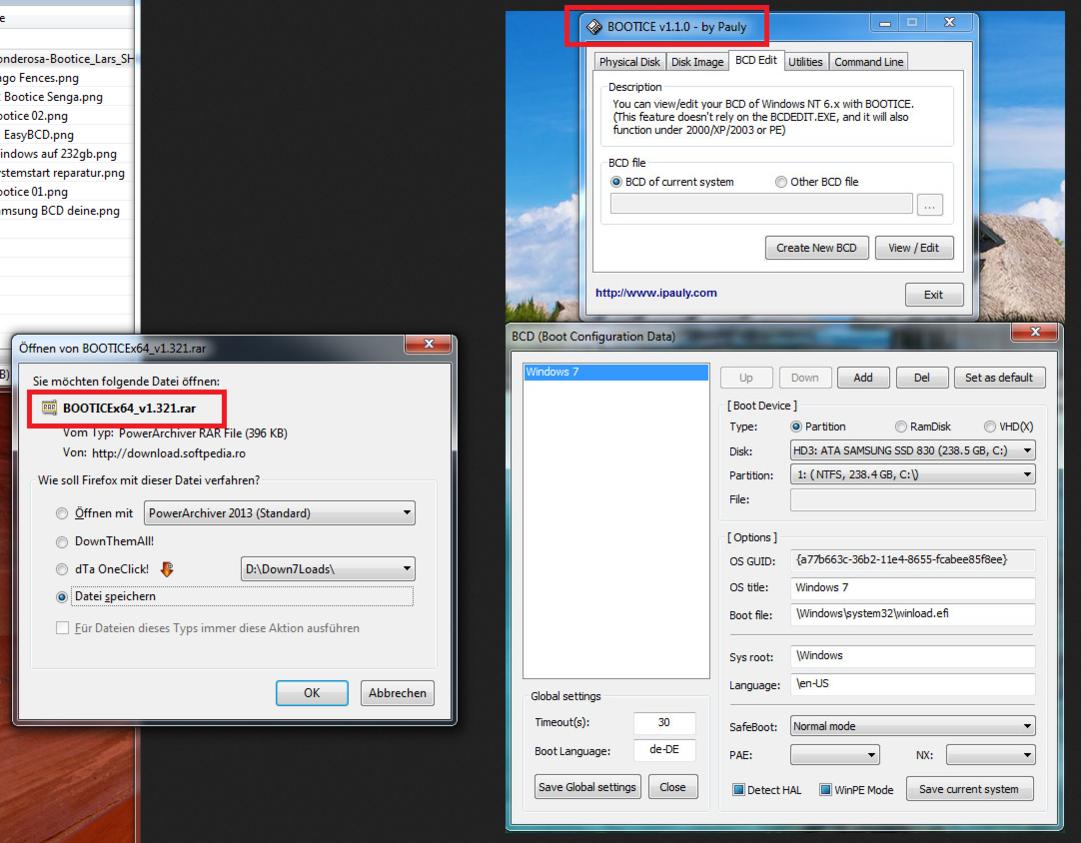This screenshot has height=843, width=1081.
Task: Click the dTa OneClick arrow icon
Action: click(167, 569)
